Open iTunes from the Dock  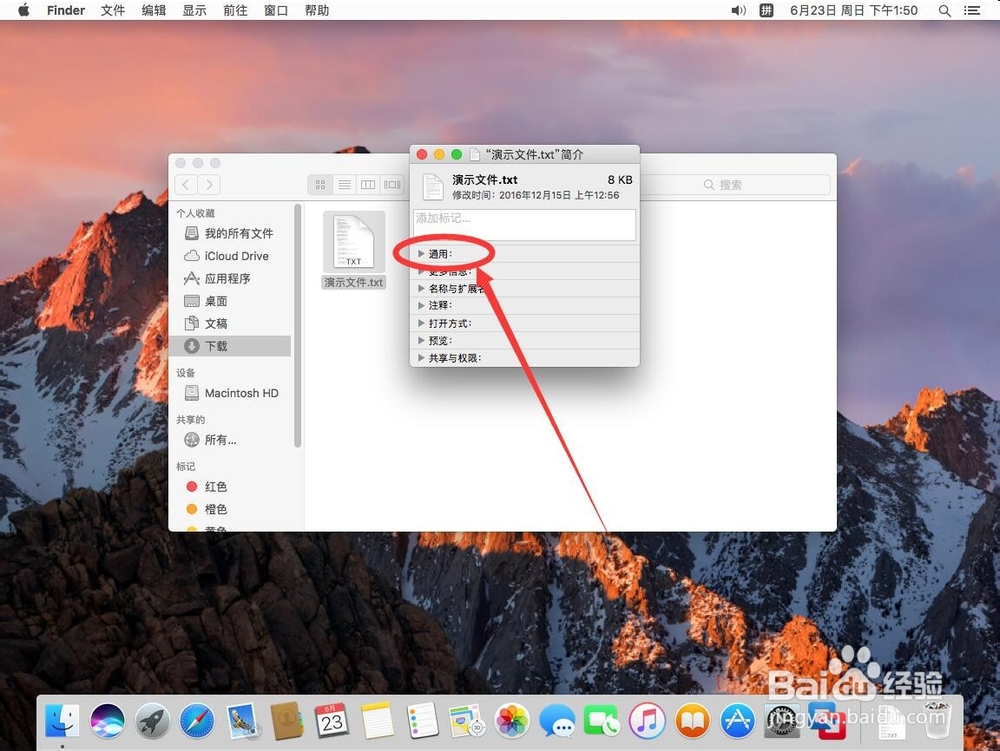point(647,721)
